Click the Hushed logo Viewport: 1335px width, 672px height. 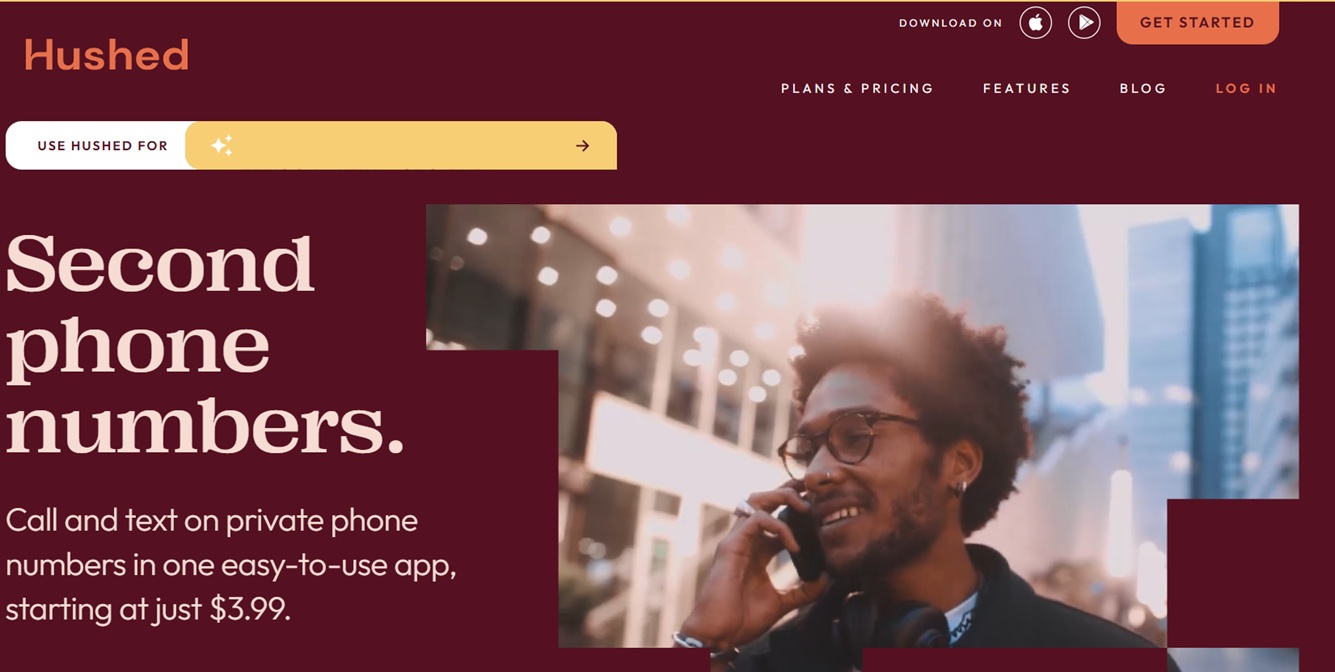(x=107, y=55)
